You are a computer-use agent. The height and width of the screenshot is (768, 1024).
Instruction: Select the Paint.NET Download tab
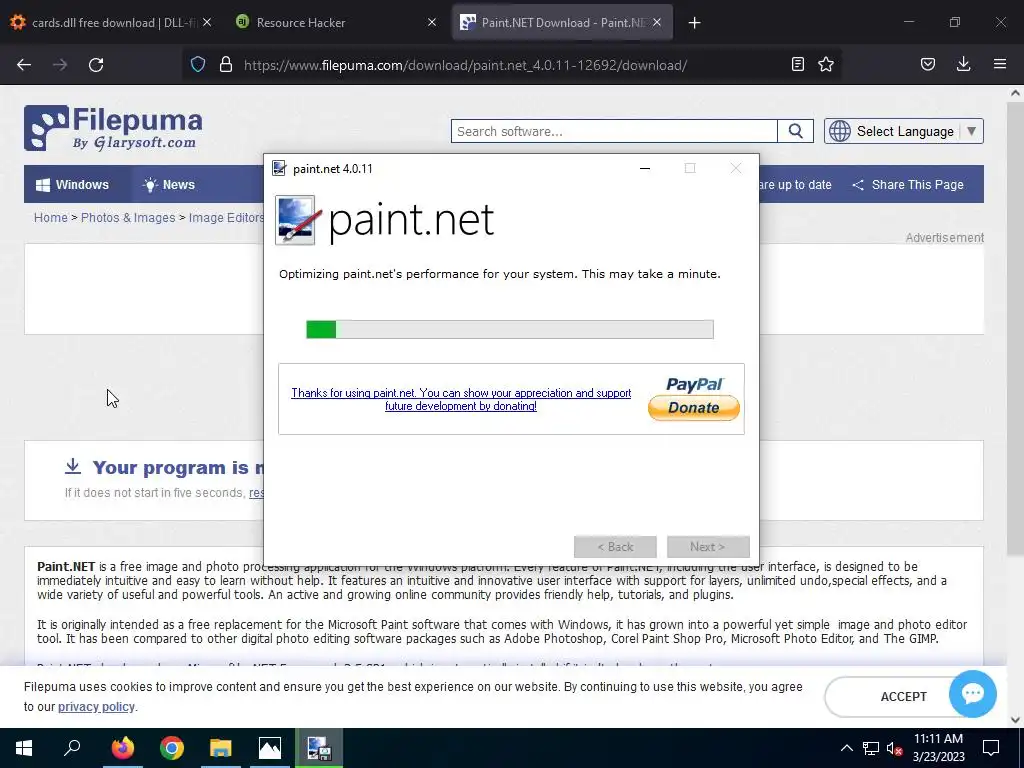[x=562, y=22]
